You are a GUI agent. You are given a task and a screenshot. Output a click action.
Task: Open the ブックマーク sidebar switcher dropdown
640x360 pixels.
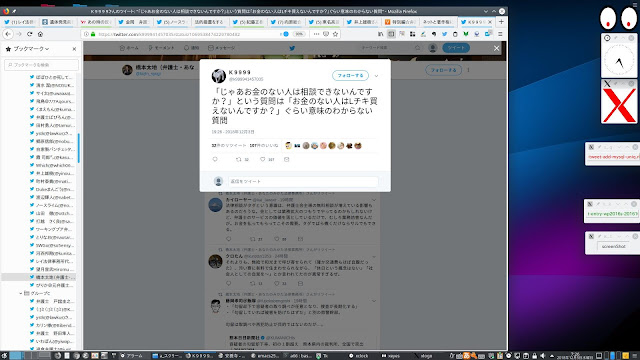(x=28, y=49)
